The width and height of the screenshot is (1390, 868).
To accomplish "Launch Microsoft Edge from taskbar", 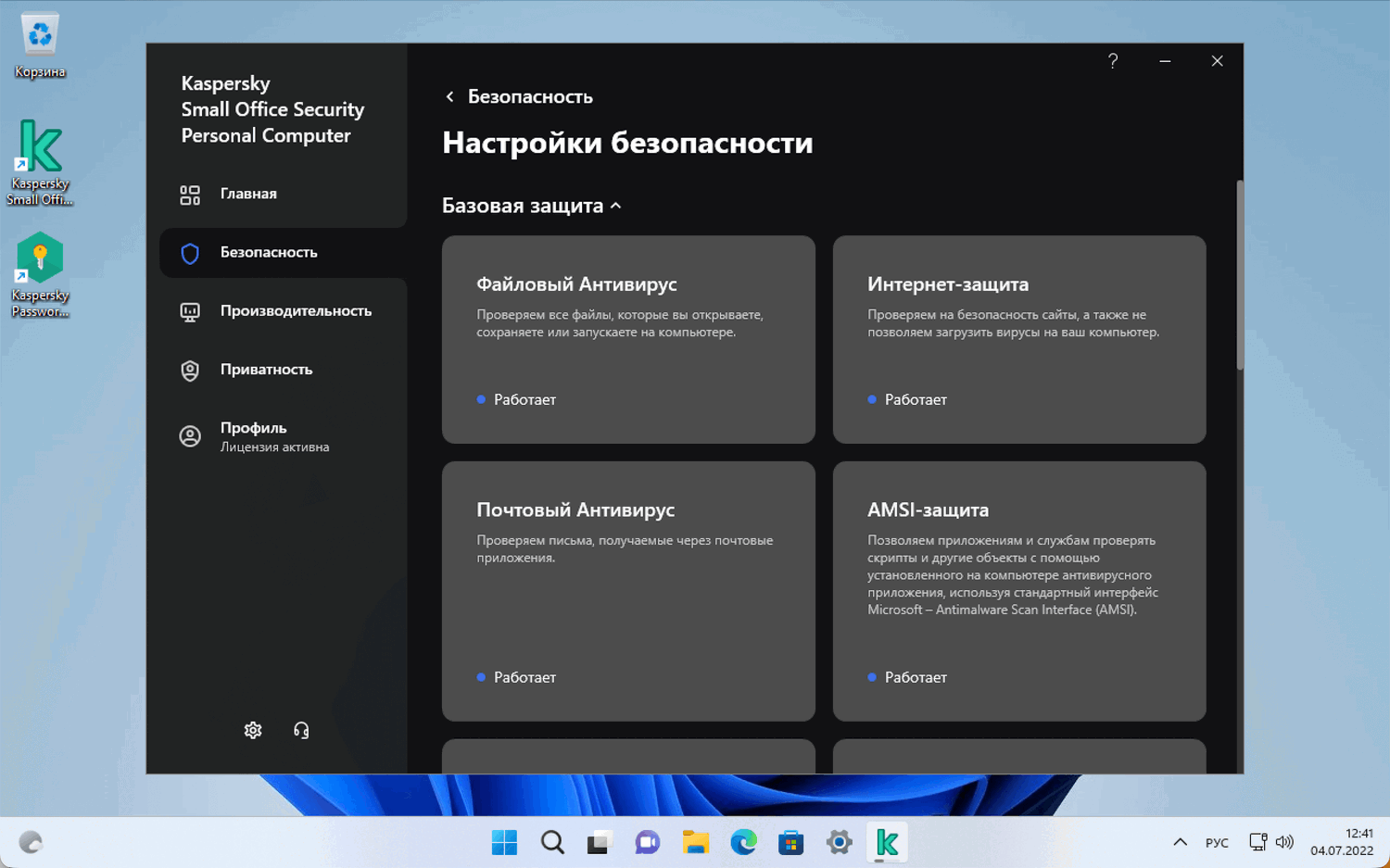I will pos(743,842).
